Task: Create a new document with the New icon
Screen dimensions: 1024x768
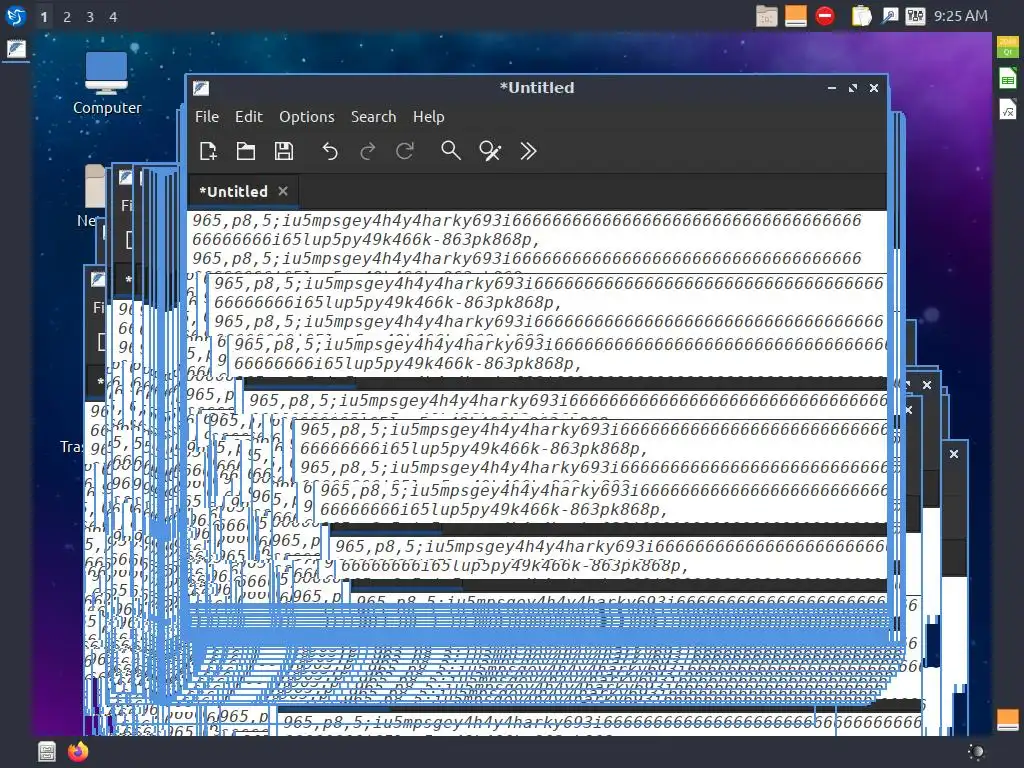Action: [208, 151]
